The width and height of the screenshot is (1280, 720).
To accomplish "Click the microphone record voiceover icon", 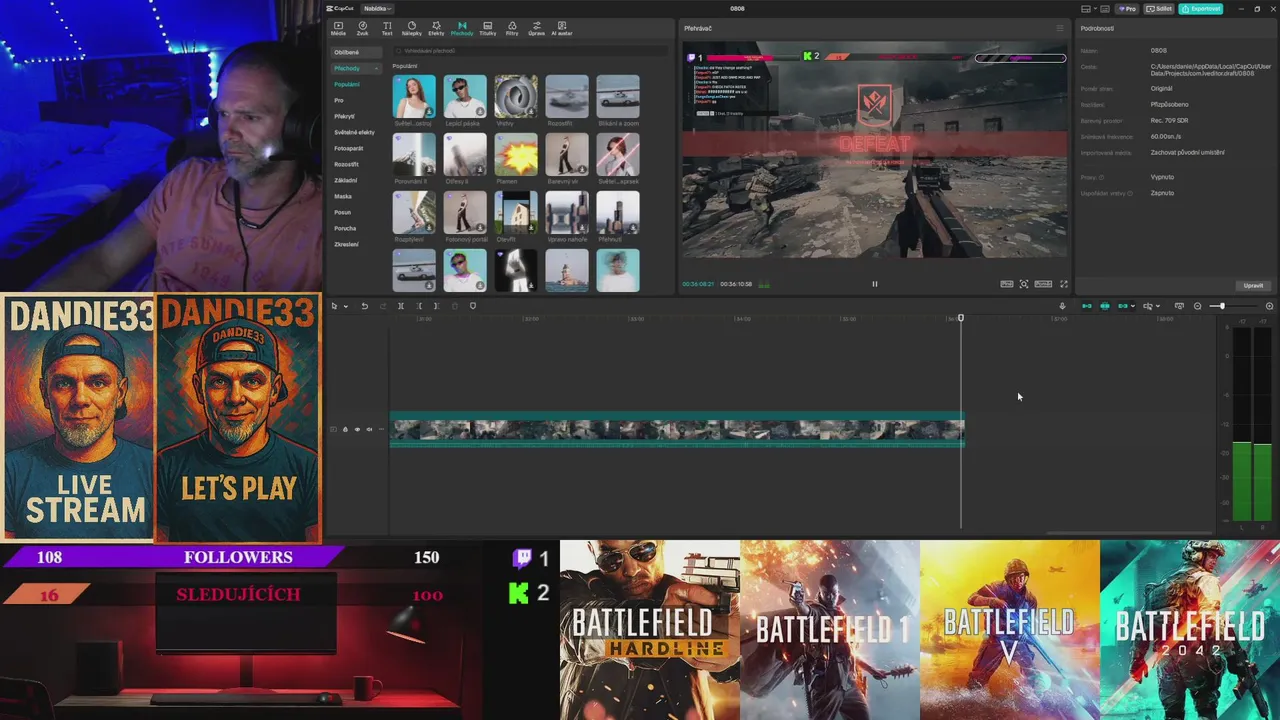I will pyautogui.click(x=1062, y=306).
